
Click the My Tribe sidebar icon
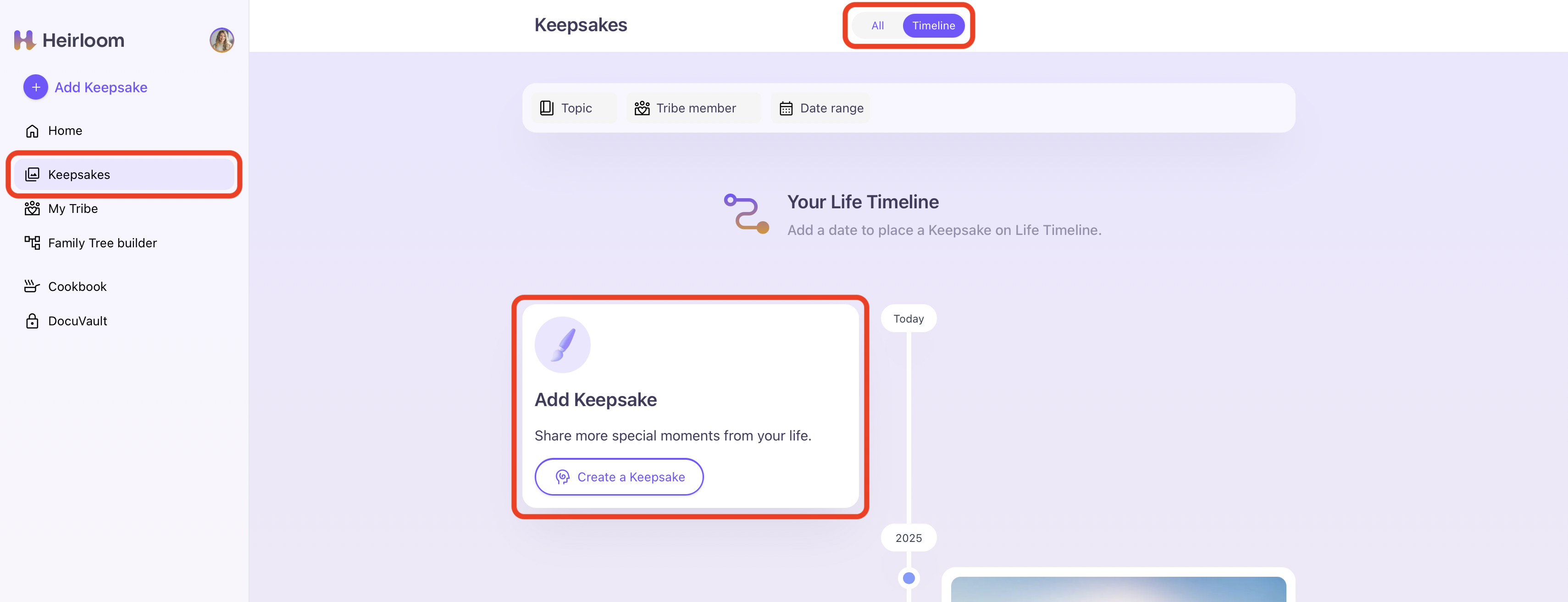pyautogui.click(x=32, y=209)
